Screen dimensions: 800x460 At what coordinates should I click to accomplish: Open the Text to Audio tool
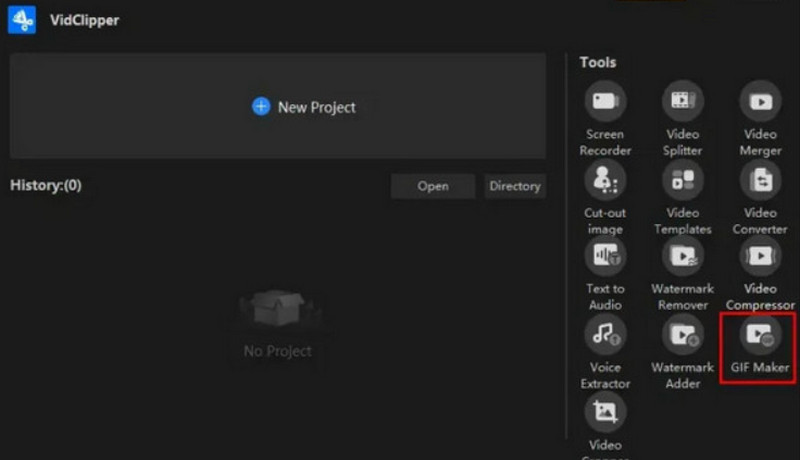coord(604,257)
